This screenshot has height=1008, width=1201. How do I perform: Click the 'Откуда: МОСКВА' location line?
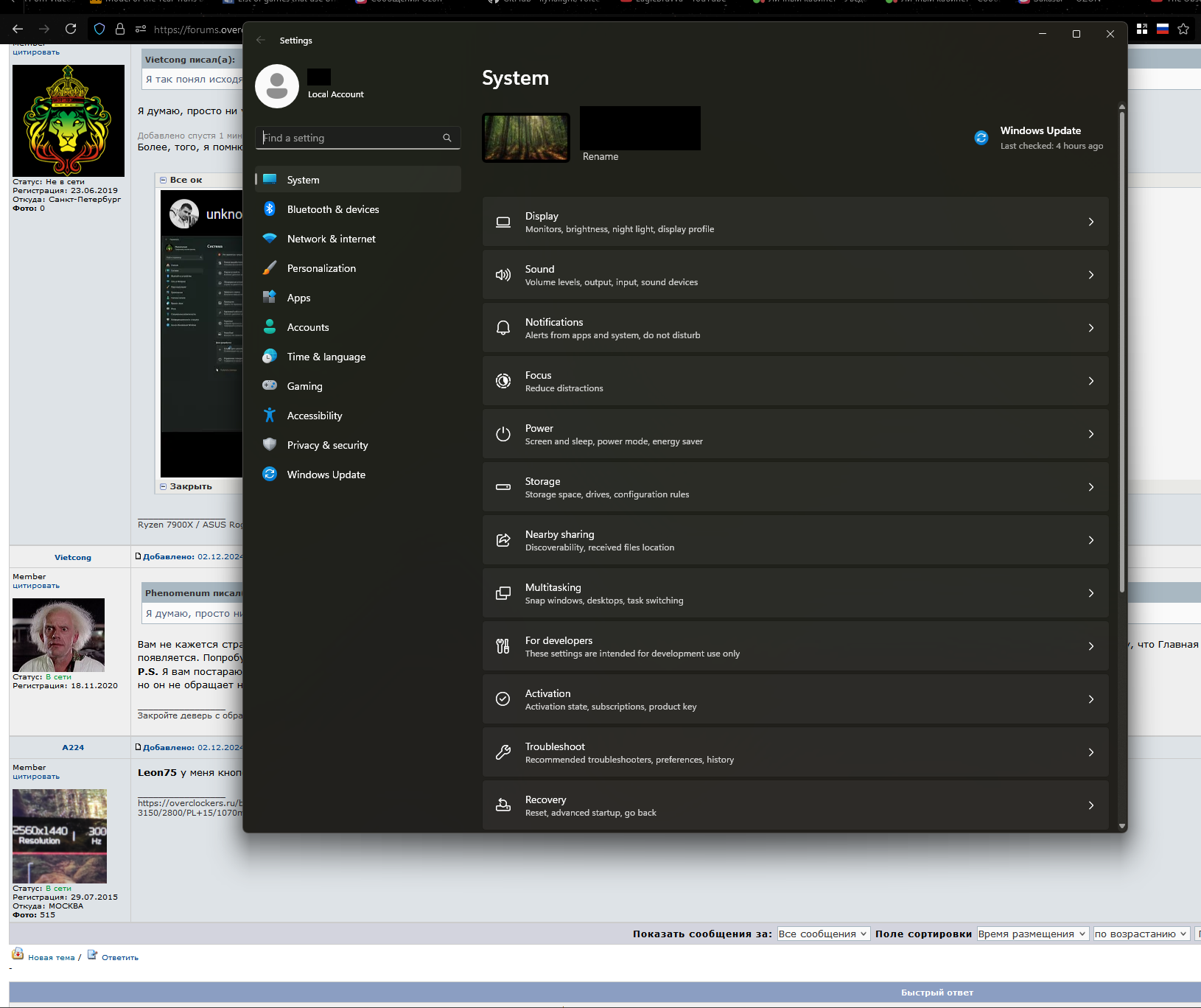click(x=48, y=906)
